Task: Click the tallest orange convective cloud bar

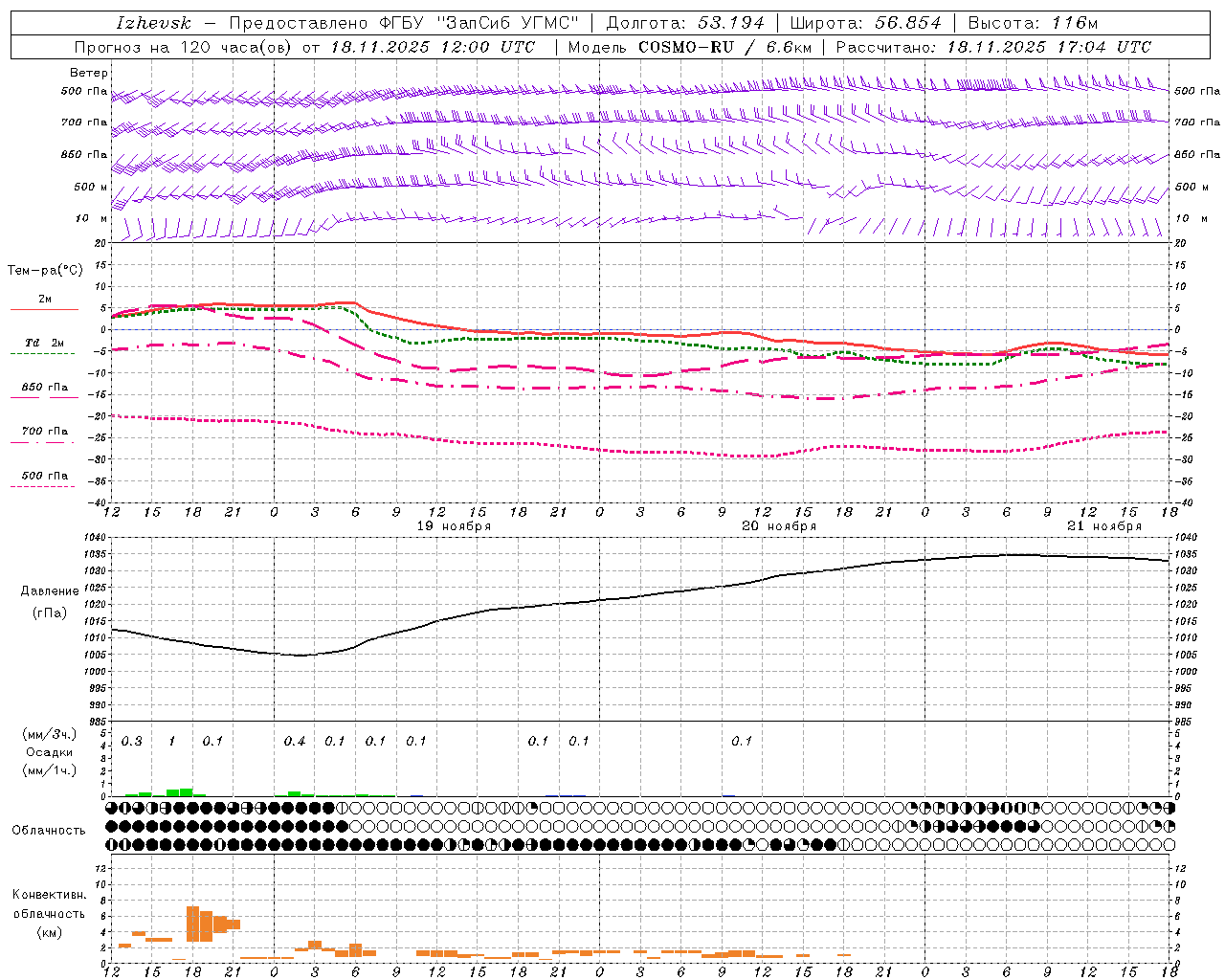Action: pos(192,924)
